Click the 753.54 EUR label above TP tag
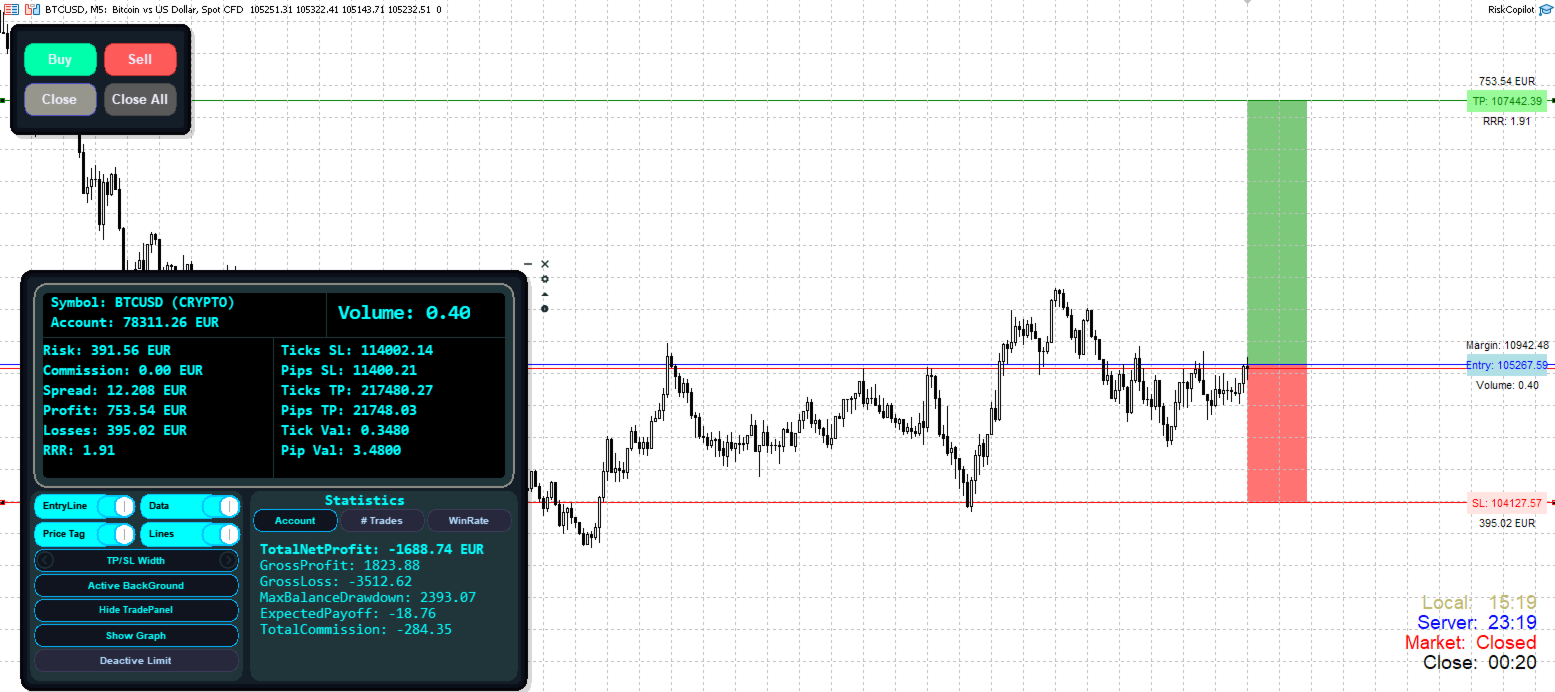The image size is (1555, 692). coord(1507,81)
